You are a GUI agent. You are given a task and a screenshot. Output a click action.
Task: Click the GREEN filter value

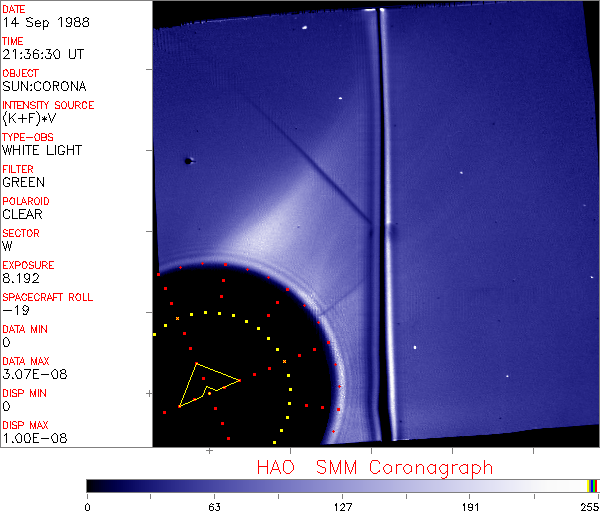click(x=23, y=182)
